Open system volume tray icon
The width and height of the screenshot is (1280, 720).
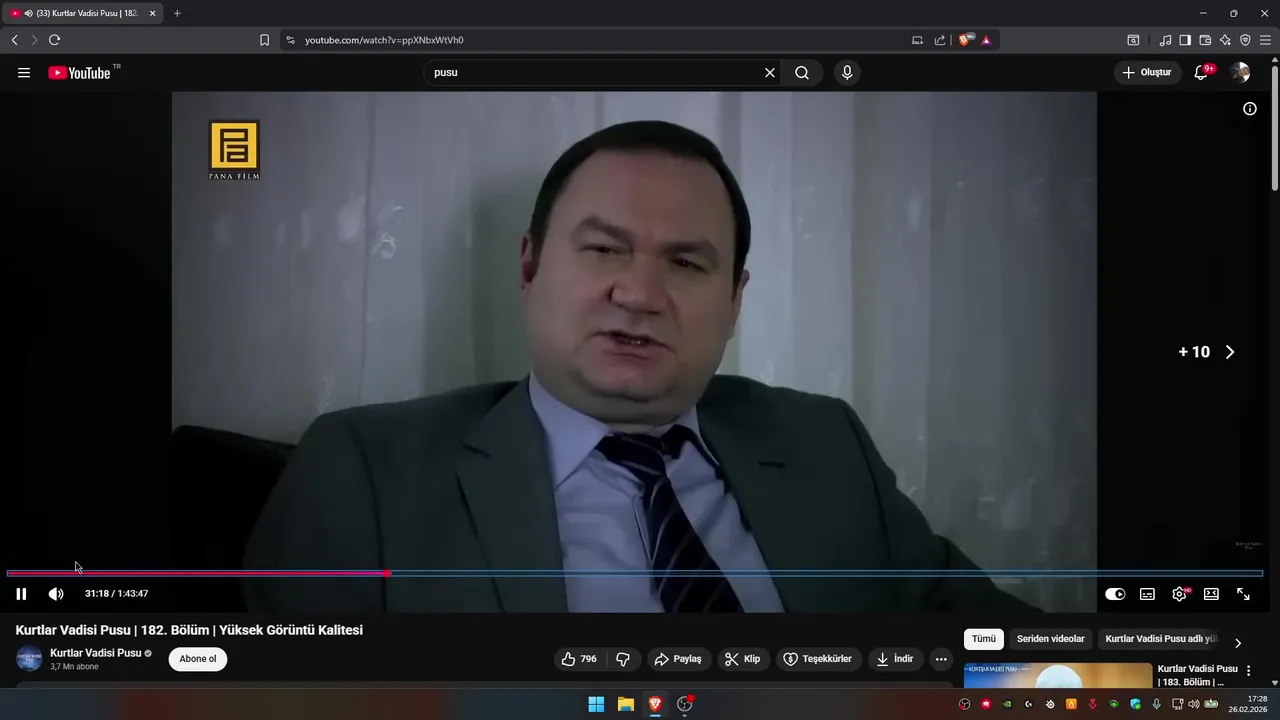tap(1193, 704)
